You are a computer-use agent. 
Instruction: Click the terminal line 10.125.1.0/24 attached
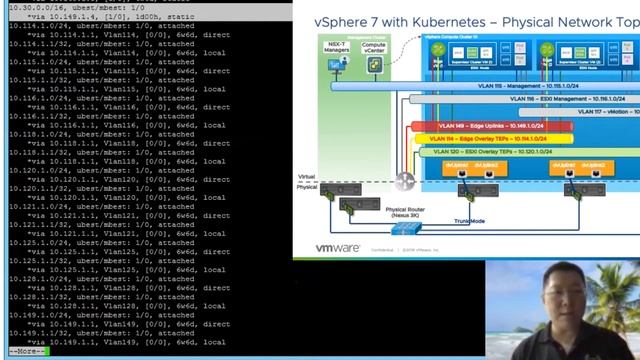tap(102, 243)
